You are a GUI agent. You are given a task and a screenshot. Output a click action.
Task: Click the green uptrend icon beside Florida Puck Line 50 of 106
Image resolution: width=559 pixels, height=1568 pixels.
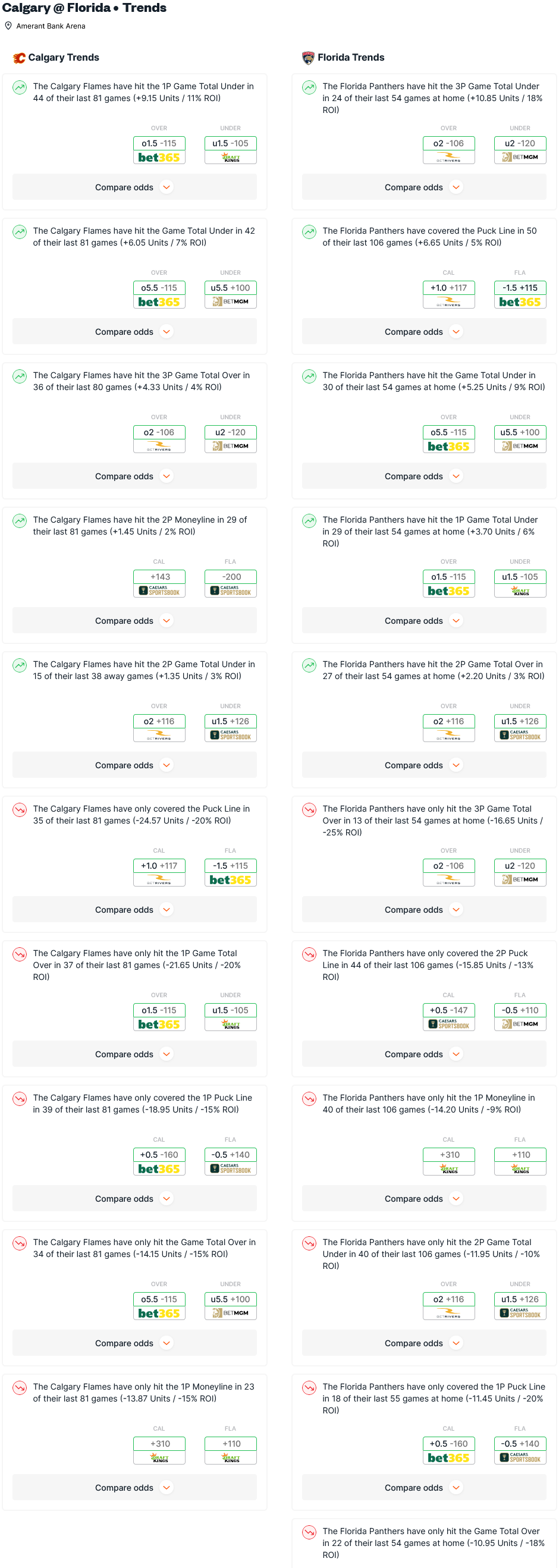[x=309, y=232]
